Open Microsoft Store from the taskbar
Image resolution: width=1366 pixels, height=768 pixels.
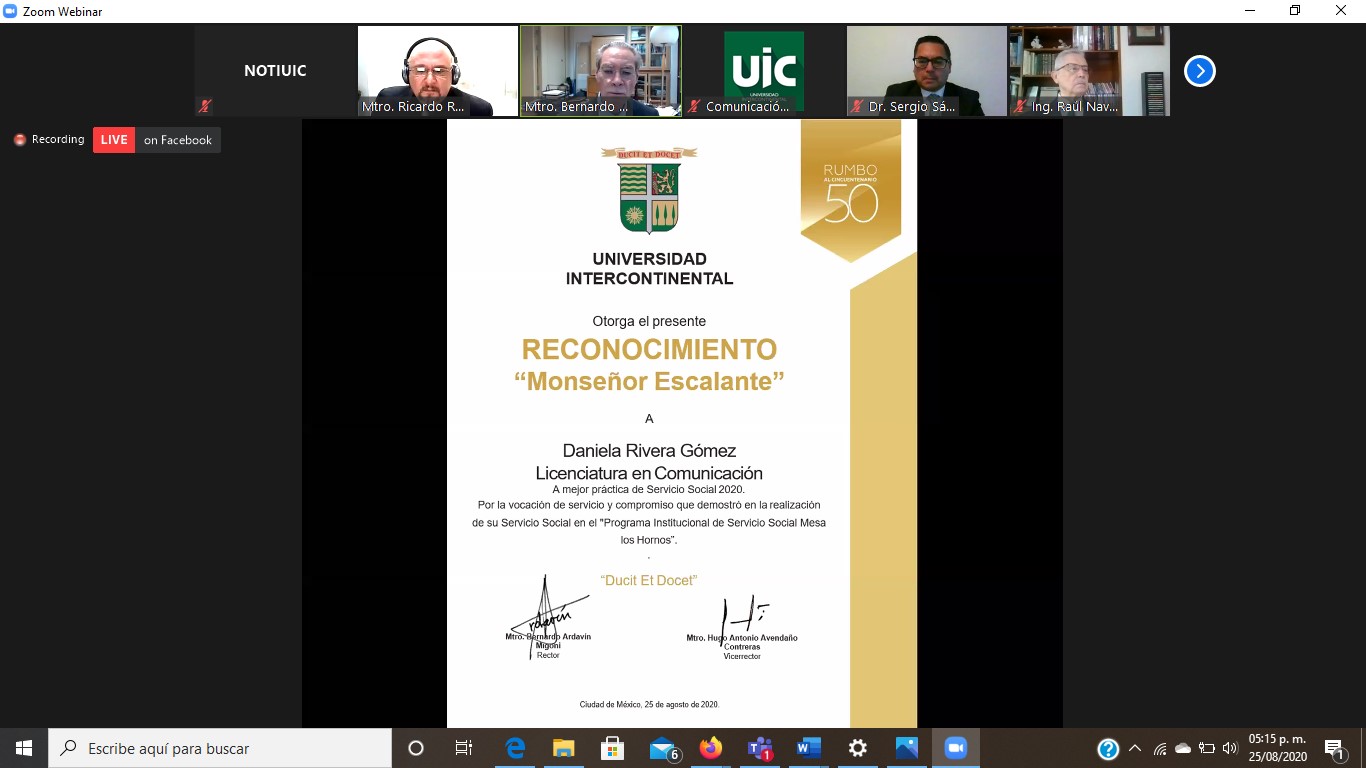613,748
